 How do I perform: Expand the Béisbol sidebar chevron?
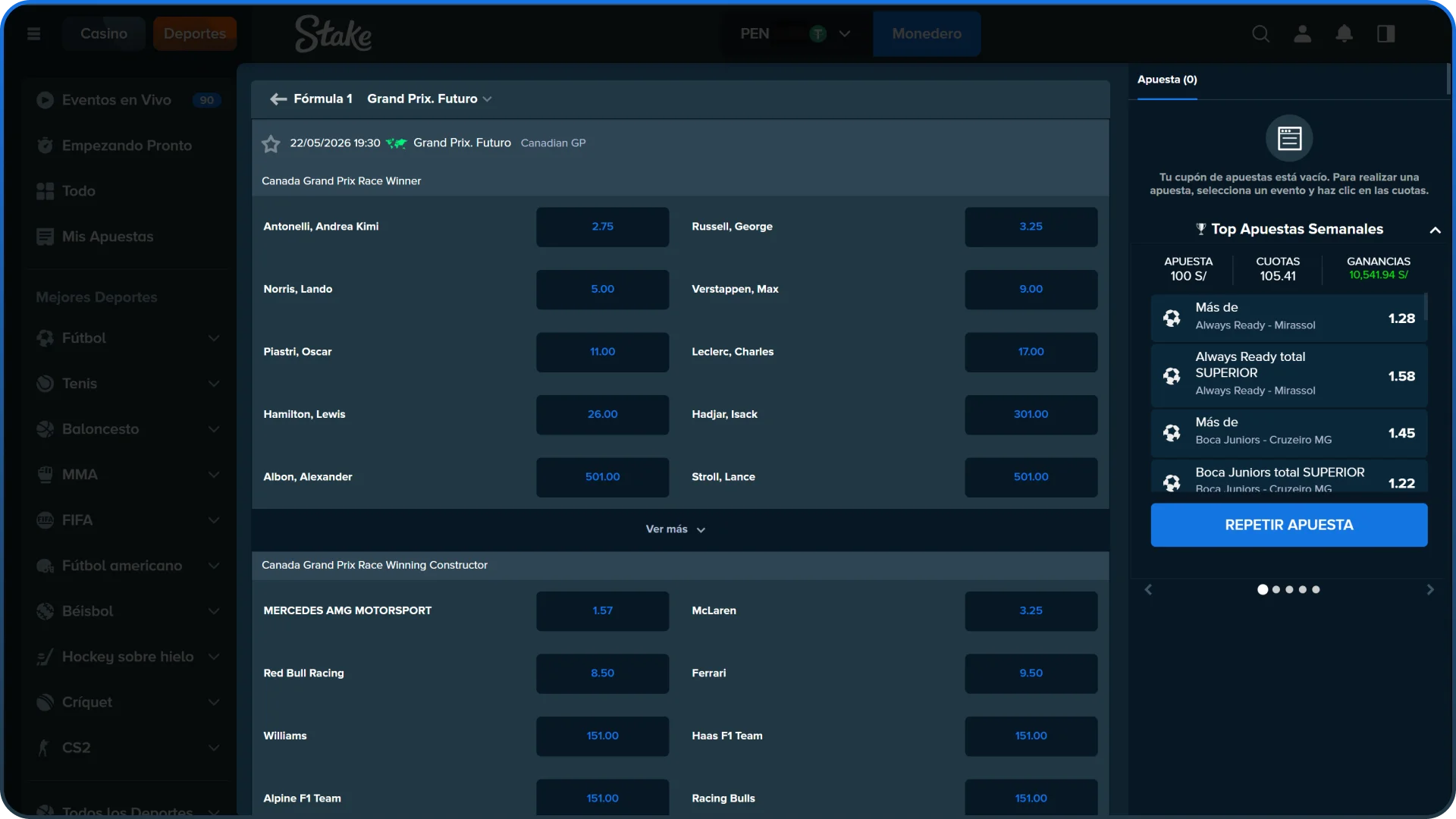pyautogui.click(x=214, y=611)
